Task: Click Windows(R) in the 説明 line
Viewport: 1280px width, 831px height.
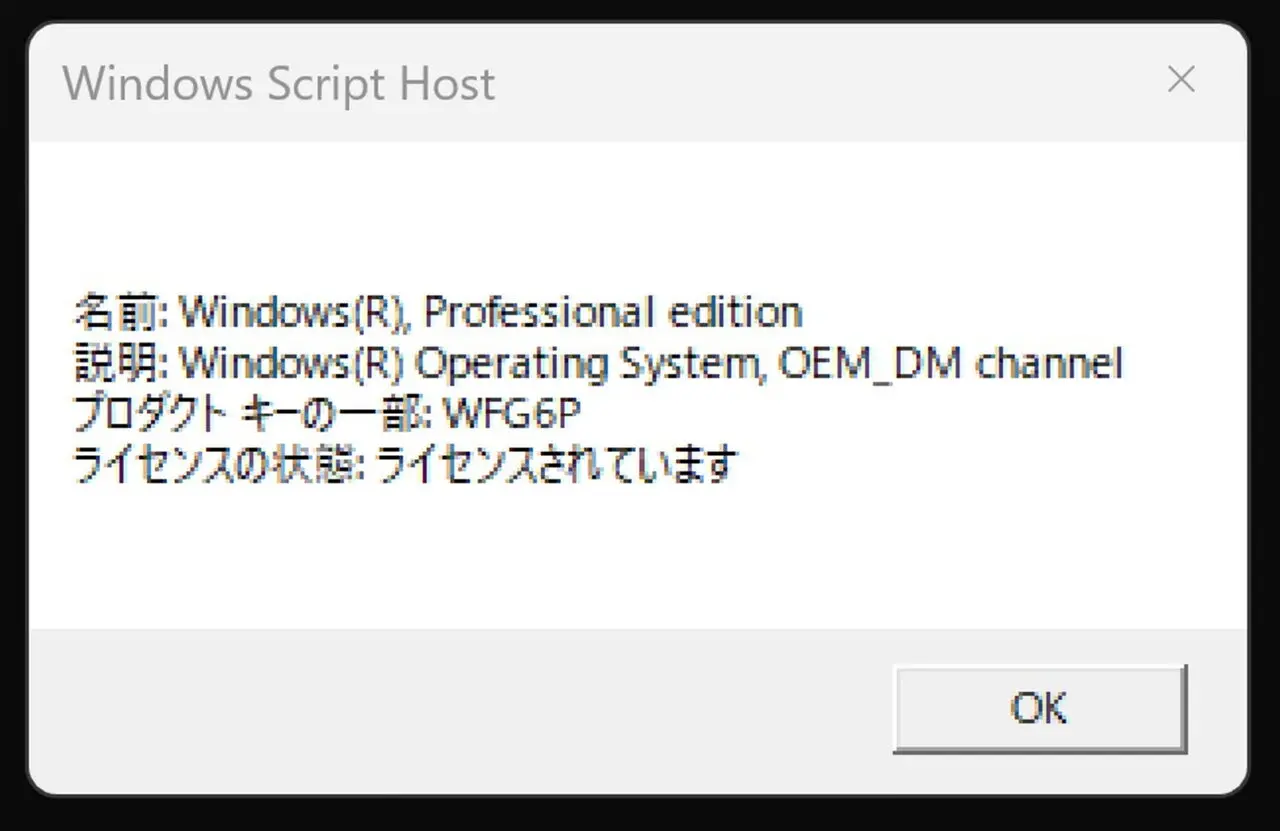Action: [x=292, y=364]
